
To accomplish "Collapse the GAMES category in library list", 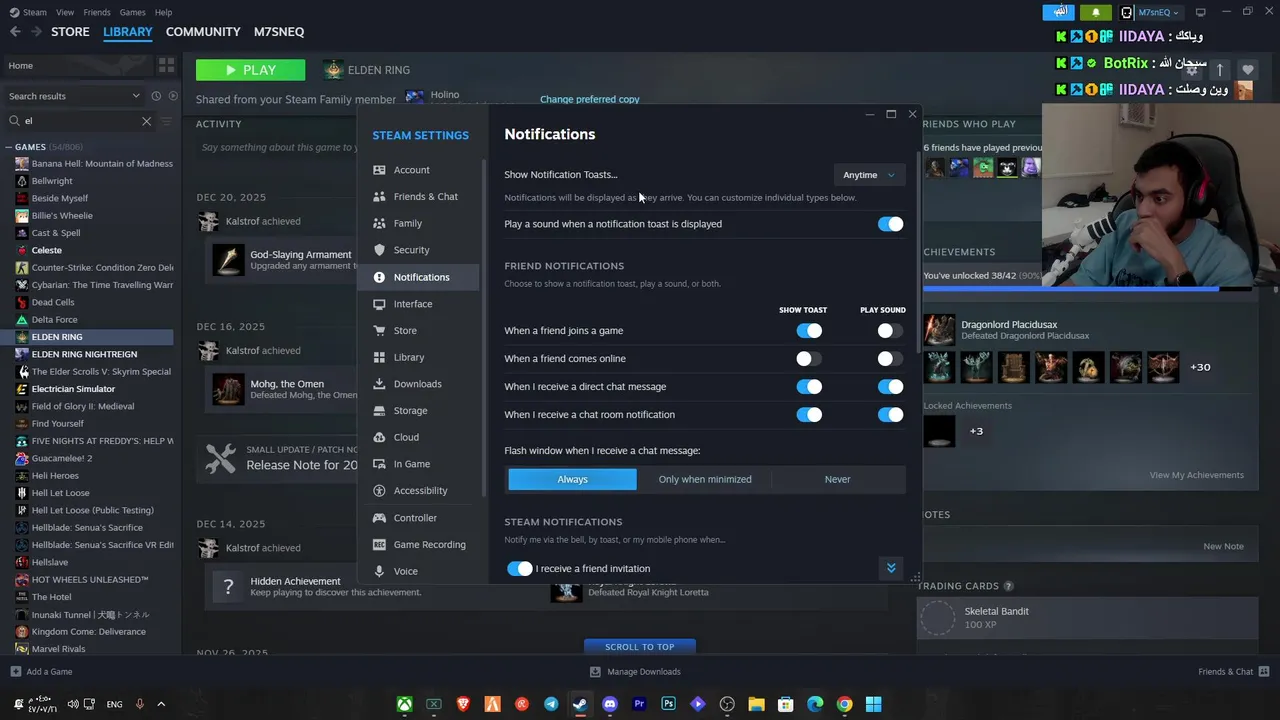I will 9,147.
